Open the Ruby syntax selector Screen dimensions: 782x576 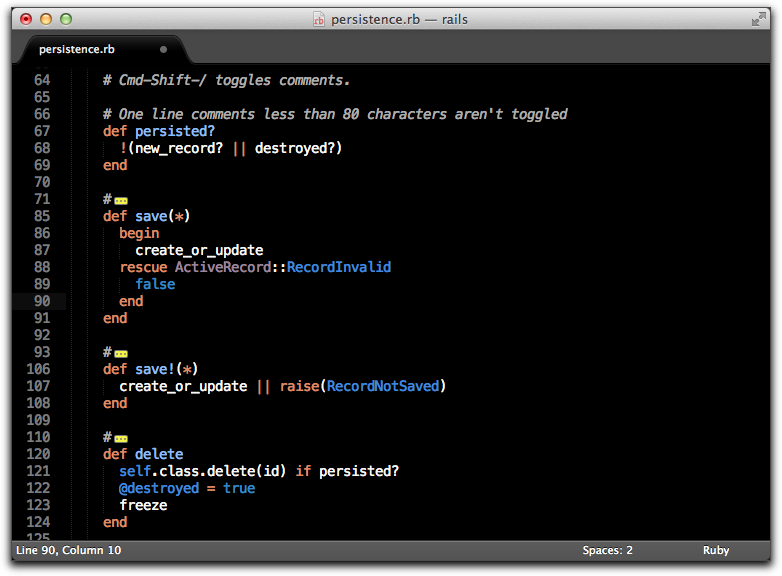(x=716, y=550)
